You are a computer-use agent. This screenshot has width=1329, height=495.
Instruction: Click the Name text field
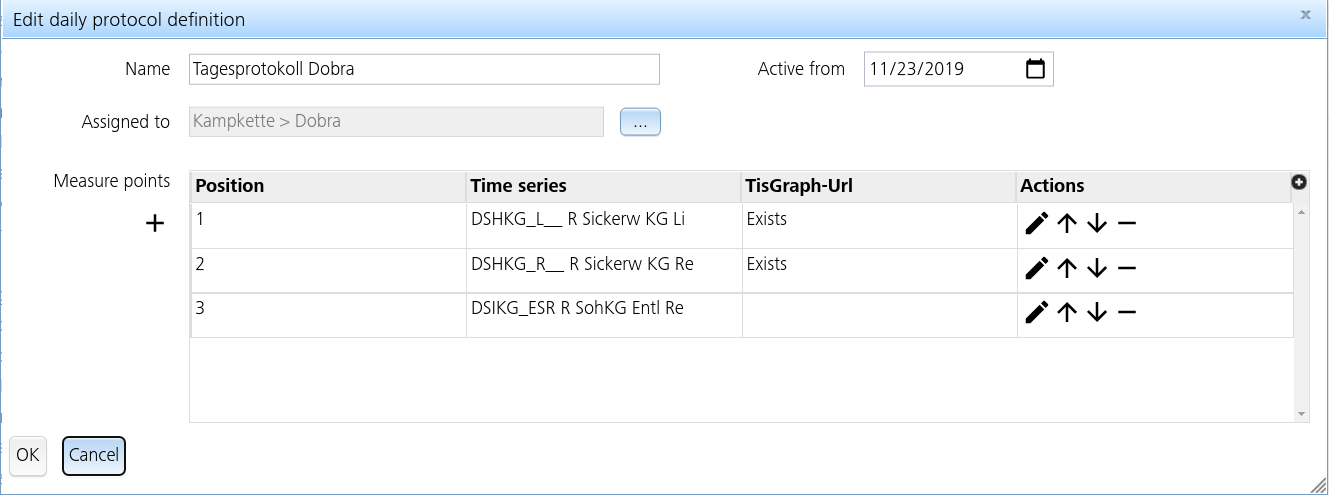point(424,69)
